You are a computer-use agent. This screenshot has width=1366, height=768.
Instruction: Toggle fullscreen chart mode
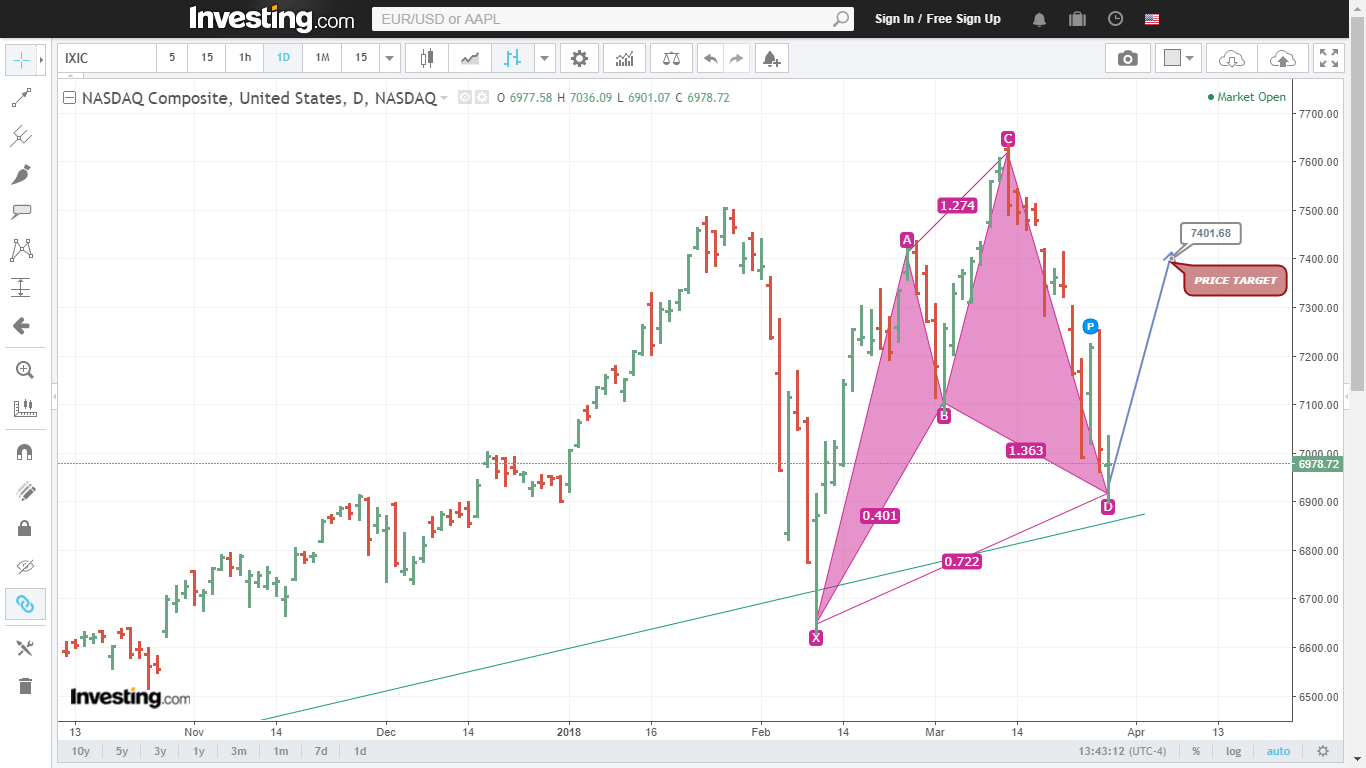(1329, 58)
